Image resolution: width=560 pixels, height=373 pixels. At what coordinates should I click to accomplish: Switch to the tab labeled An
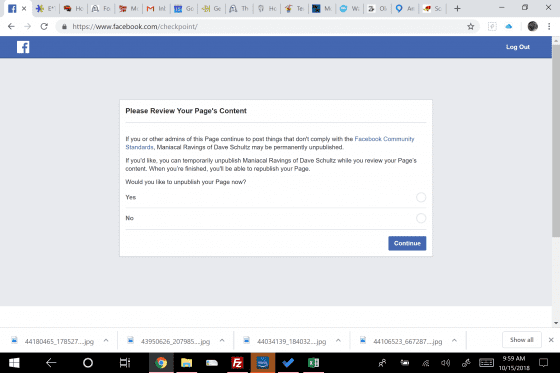405,9
